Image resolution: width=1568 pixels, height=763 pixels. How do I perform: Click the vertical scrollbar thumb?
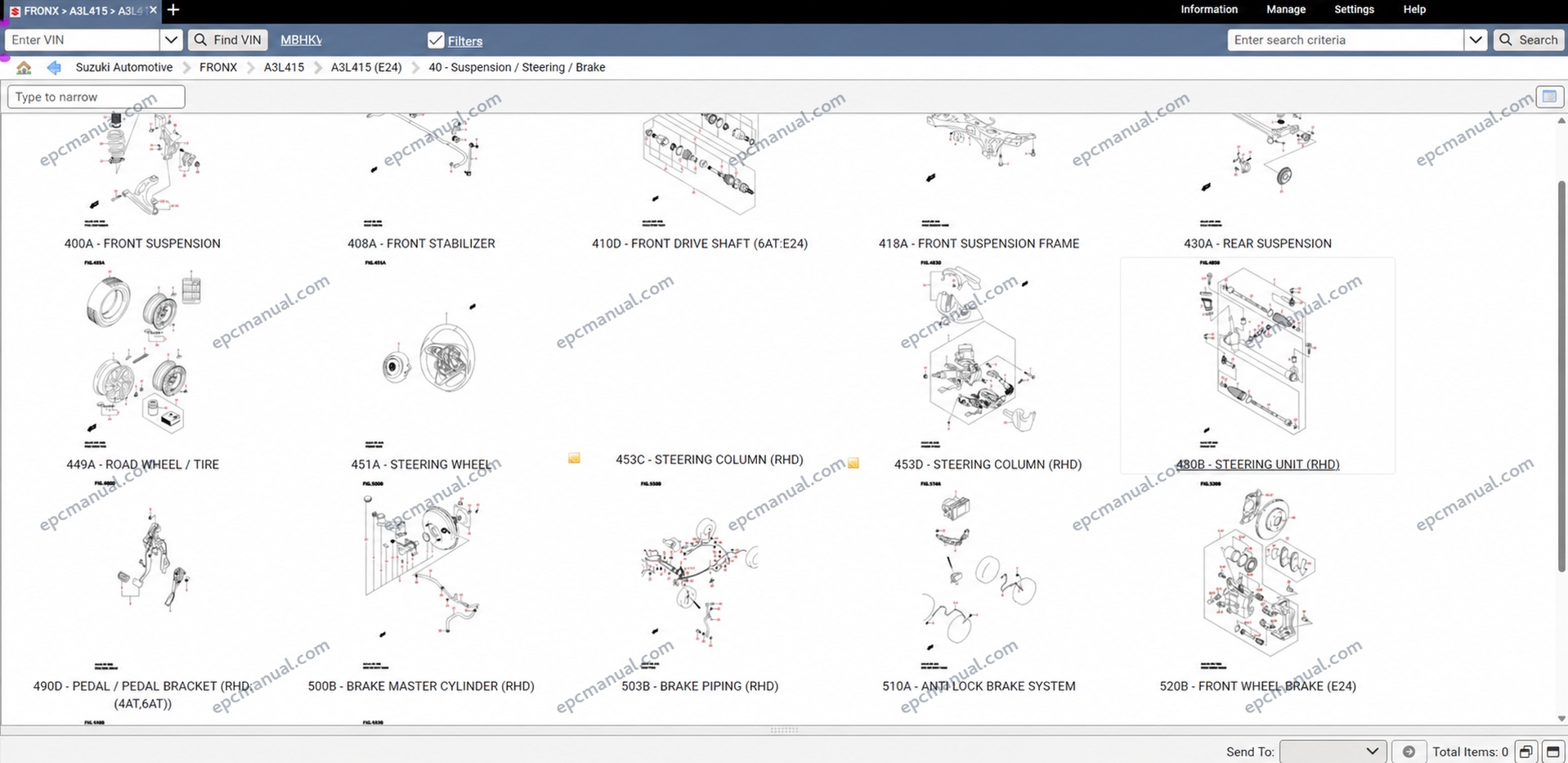(x=1561, y=376)
